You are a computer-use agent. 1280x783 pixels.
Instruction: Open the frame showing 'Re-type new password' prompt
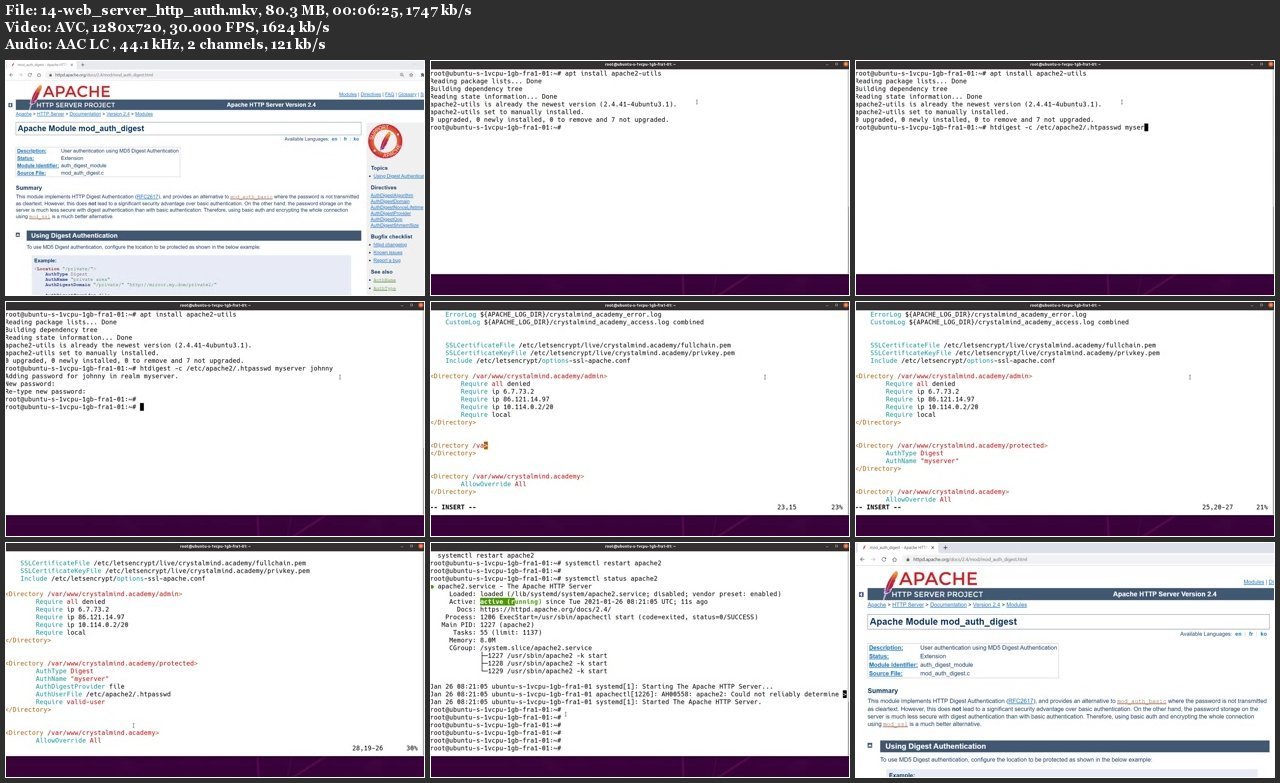tap(215, 418)
